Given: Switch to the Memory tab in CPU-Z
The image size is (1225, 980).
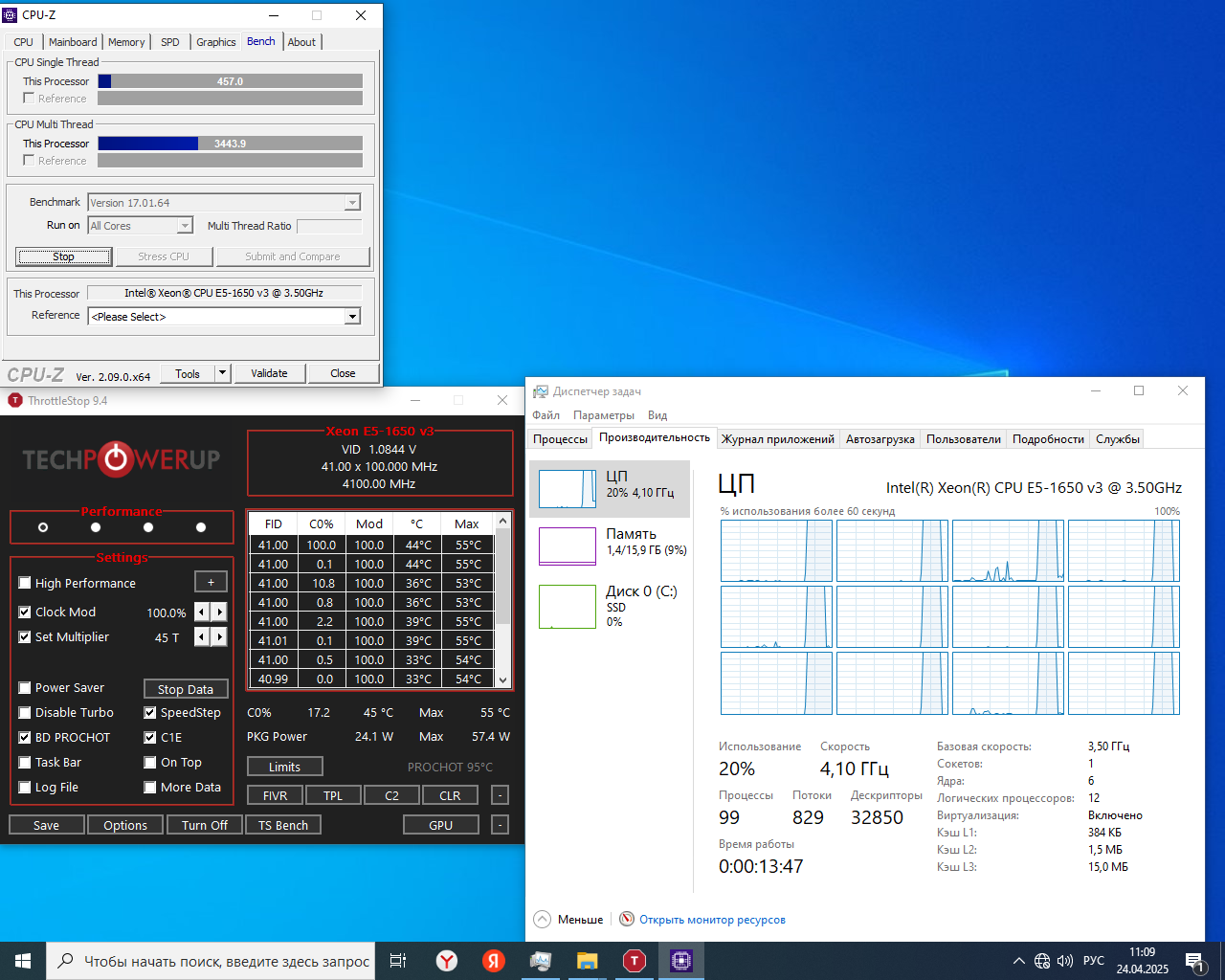Looking at the screenshot, I should pyautogui.click(x=126, y=42).
